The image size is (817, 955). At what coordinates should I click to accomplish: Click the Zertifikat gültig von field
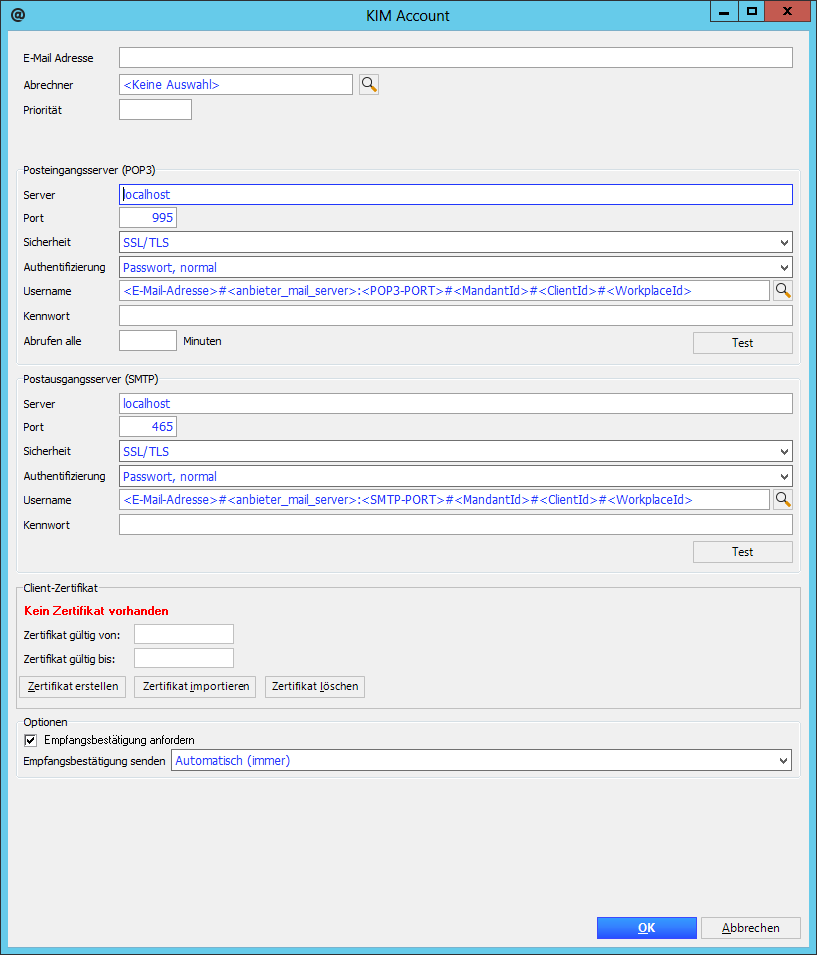(x=184, y=634)
